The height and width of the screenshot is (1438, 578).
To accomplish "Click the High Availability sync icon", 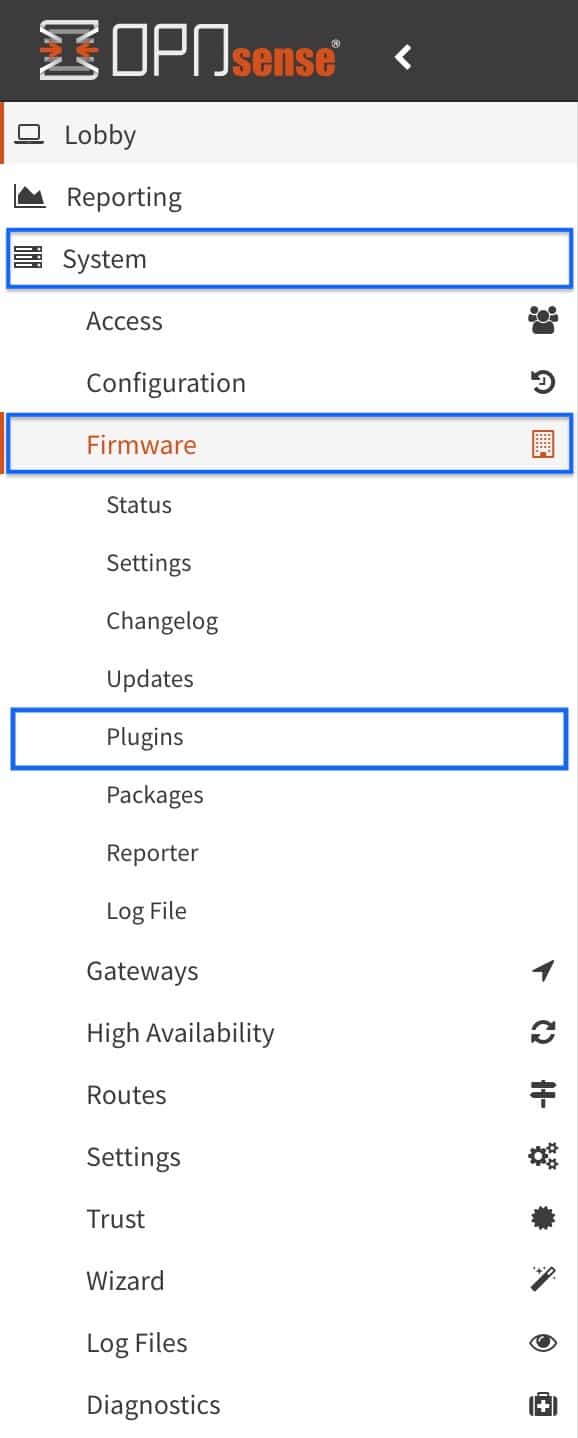I will tap(542, 1032).
